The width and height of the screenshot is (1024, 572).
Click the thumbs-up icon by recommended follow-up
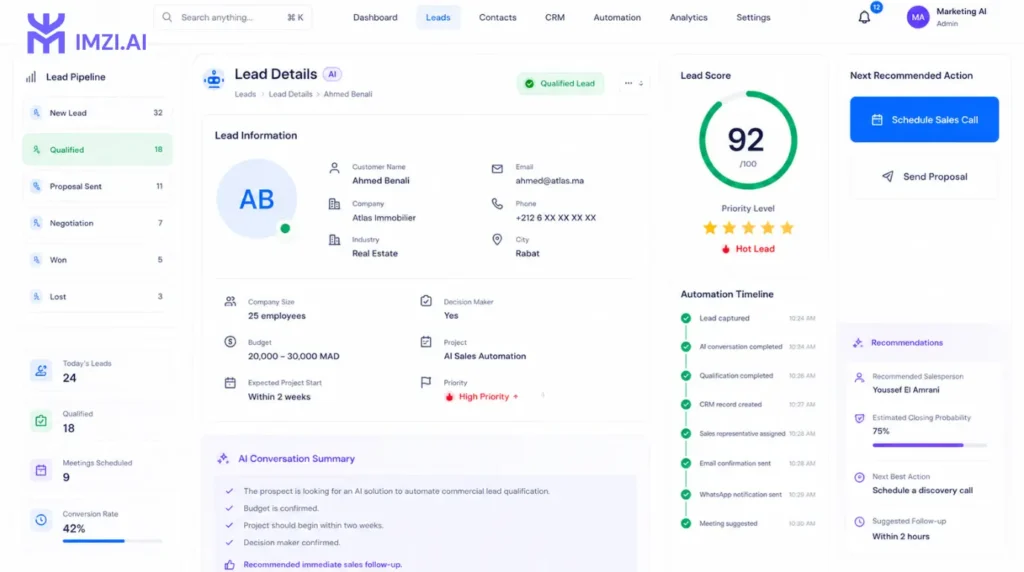pyautogui.click(x=229, y=565)
